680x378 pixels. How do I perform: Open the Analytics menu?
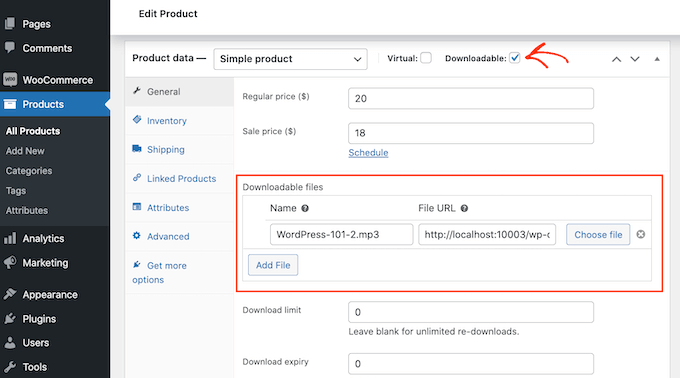click(55, 238)
